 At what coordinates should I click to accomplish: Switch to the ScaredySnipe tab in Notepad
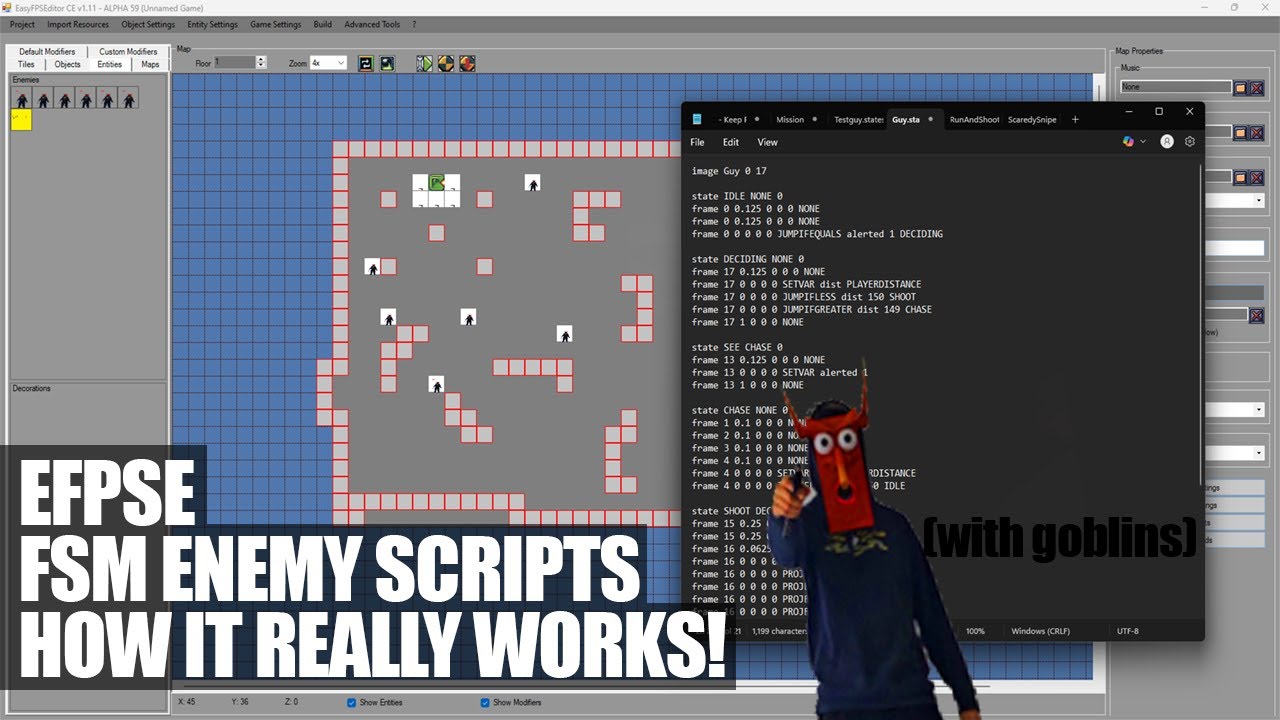tap(1032, 119)
